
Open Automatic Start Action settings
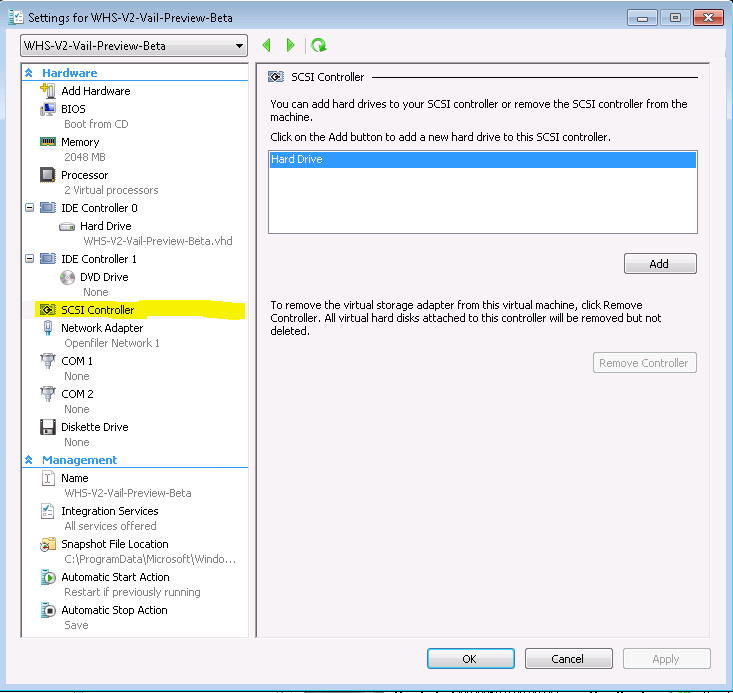pos(114,577)
